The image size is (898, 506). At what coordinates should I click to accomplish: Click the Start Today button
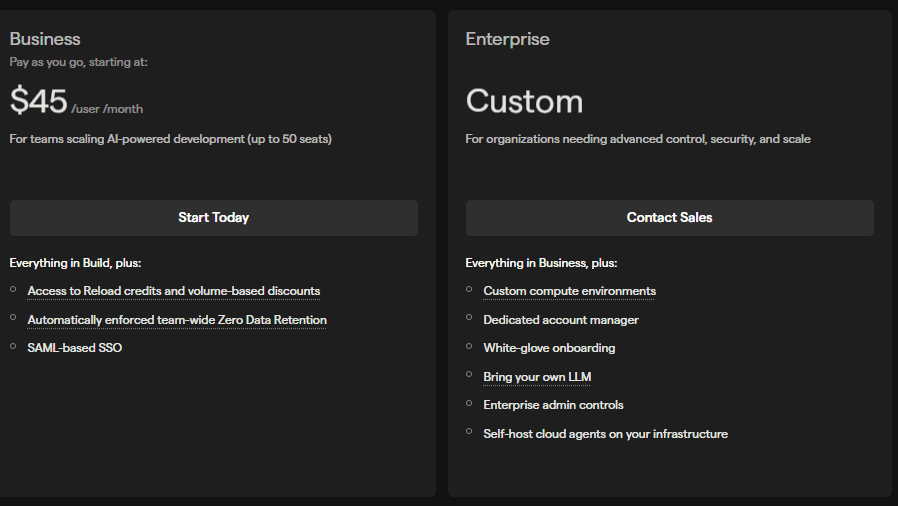(213, 218)
